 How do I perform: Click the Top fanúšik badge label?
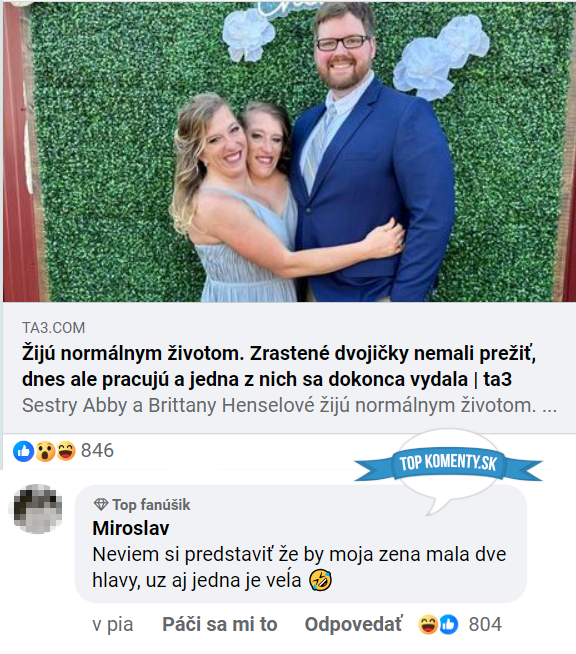coord(151,505)
